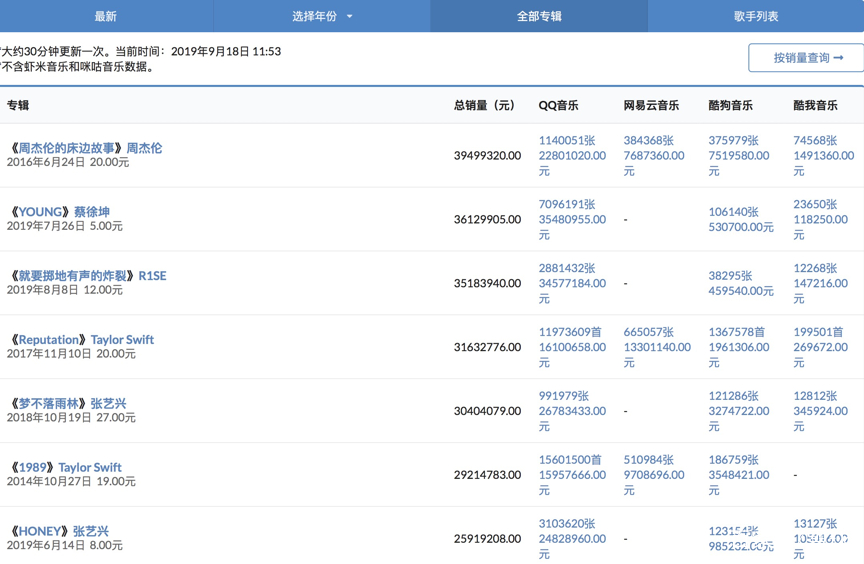This screenshot has width=864, height=564.
Task: Select total sales 39499320.00
Action: [487, 156]
